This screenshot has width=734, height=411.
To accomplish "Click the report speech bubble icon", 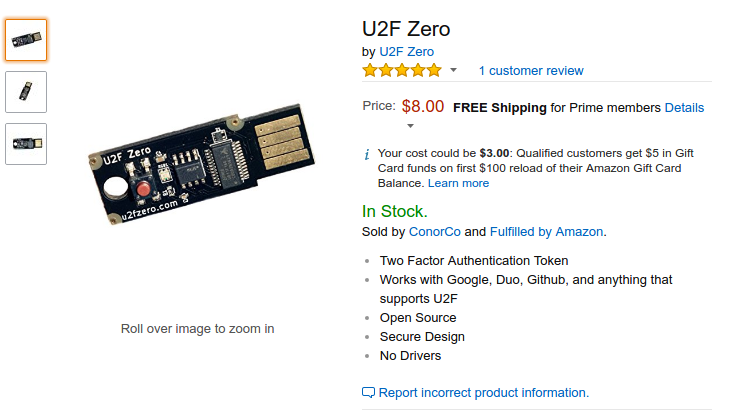I will pos(368,392).
